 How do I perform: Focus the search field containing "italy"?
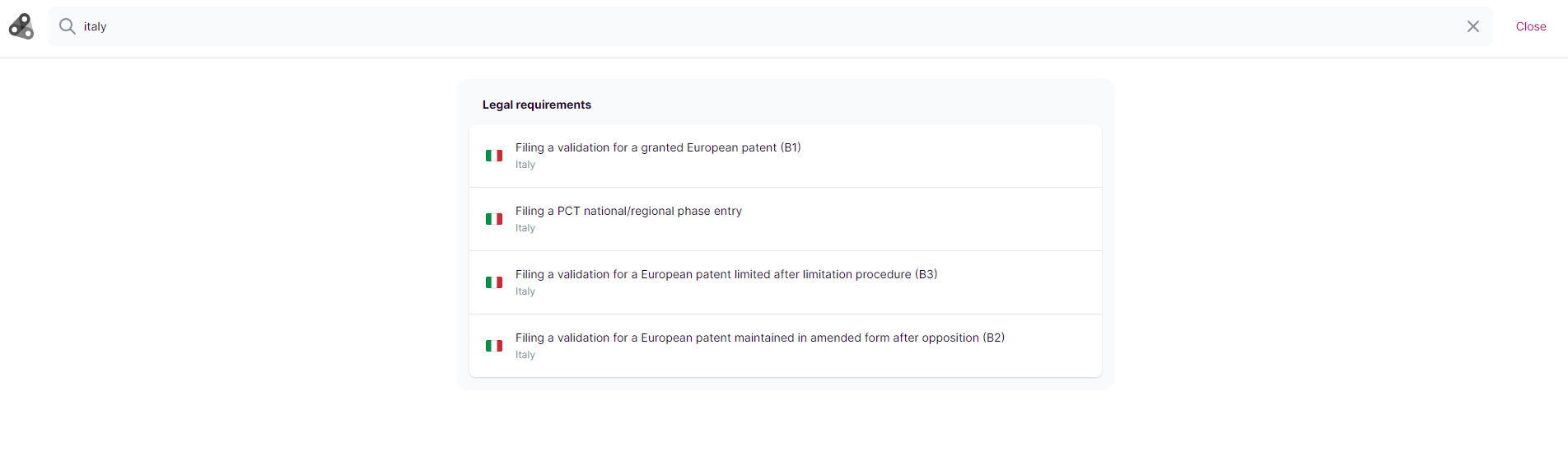741,26
